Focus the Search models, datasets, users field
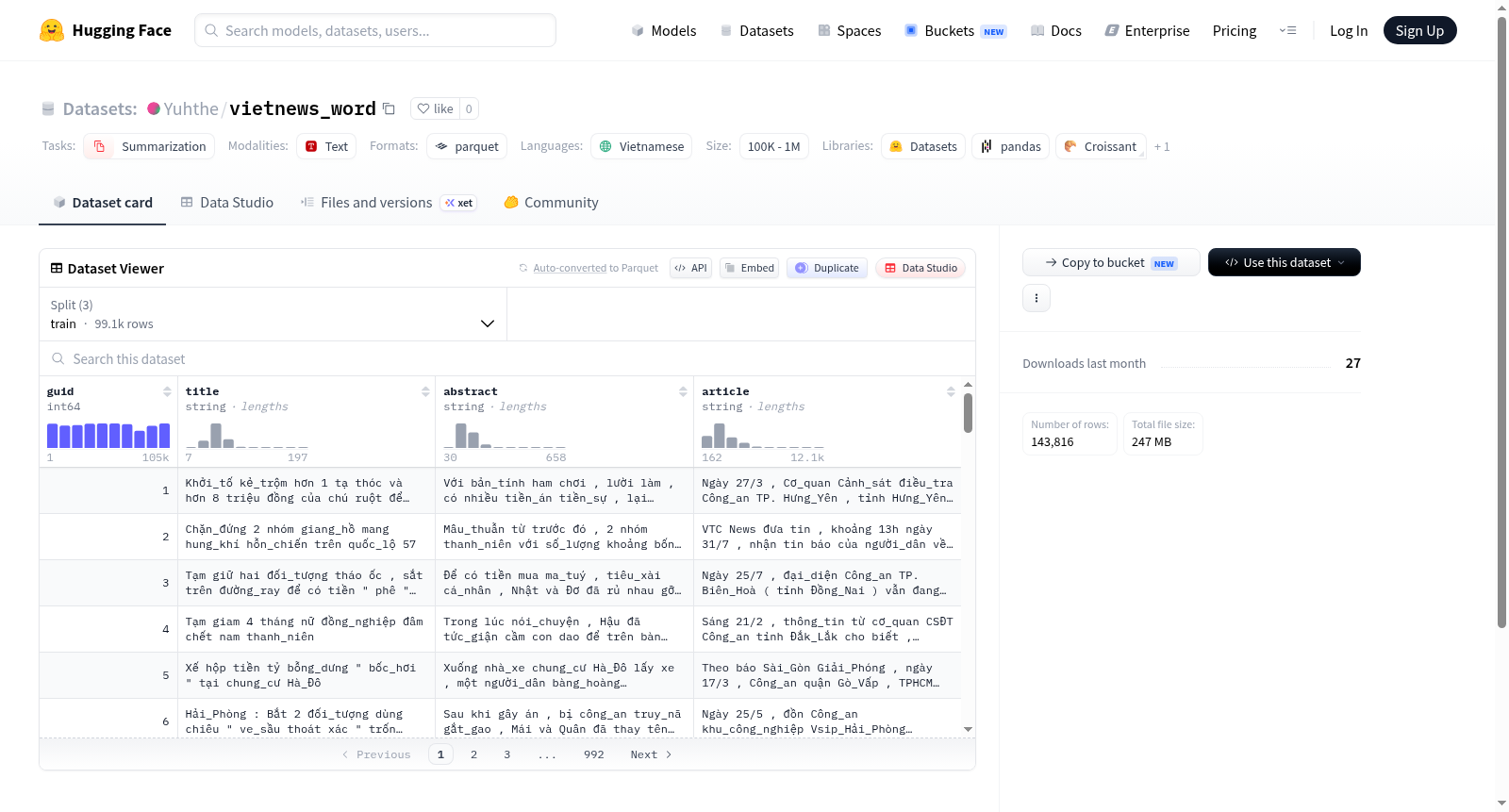 [x=375, y=30]
